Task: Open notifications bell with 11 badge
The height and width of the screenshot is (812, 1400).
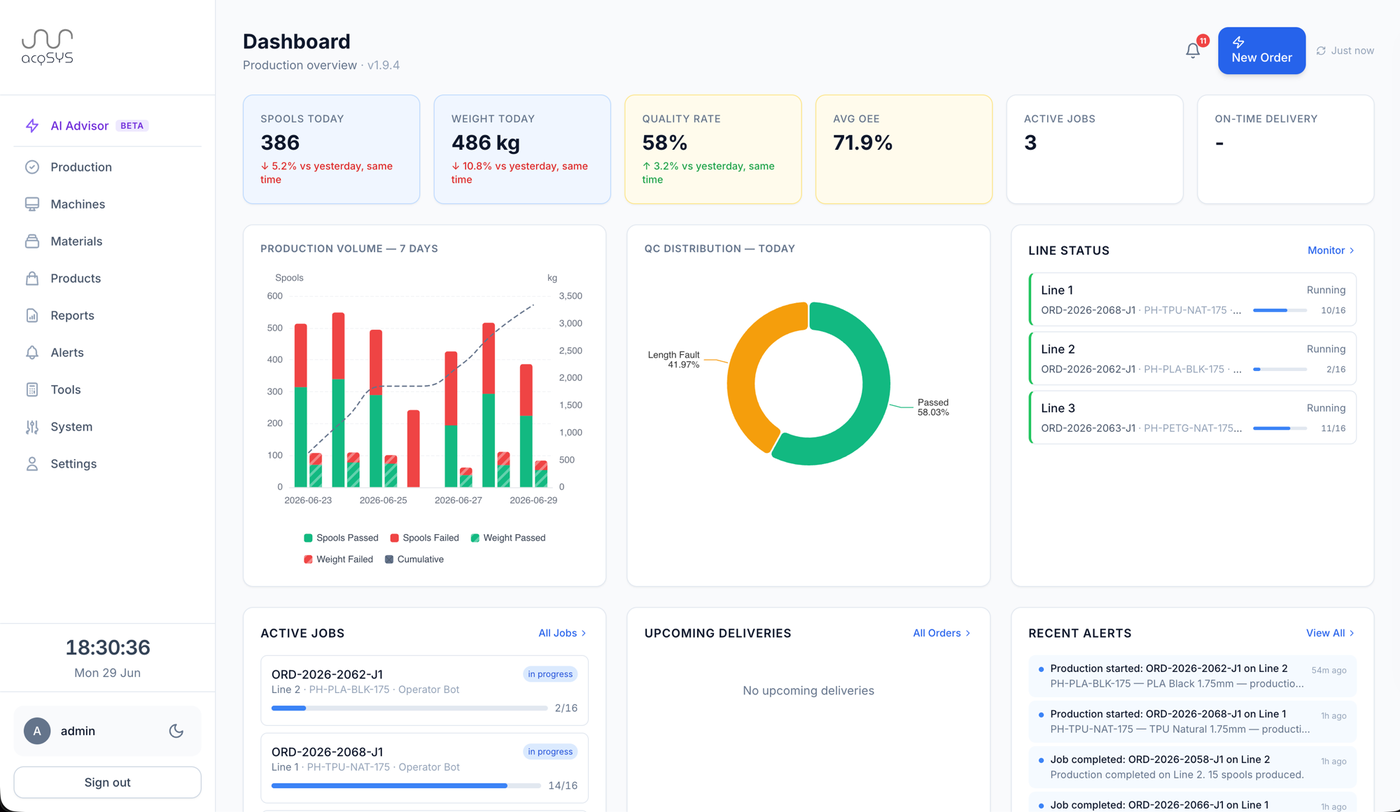Action: (1193, 50)
